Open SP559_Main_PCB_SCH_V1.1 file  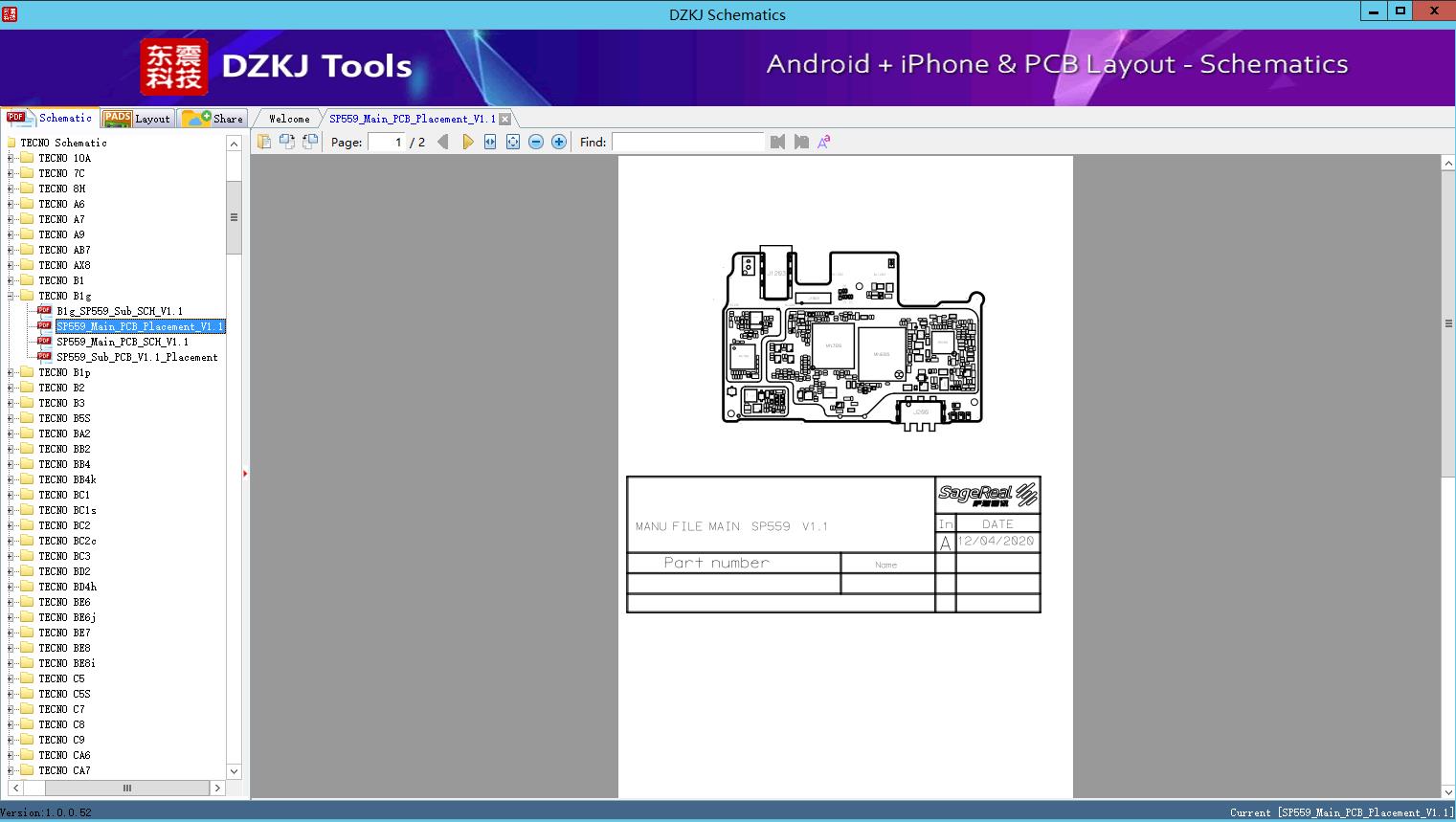[x=122, y=342]
